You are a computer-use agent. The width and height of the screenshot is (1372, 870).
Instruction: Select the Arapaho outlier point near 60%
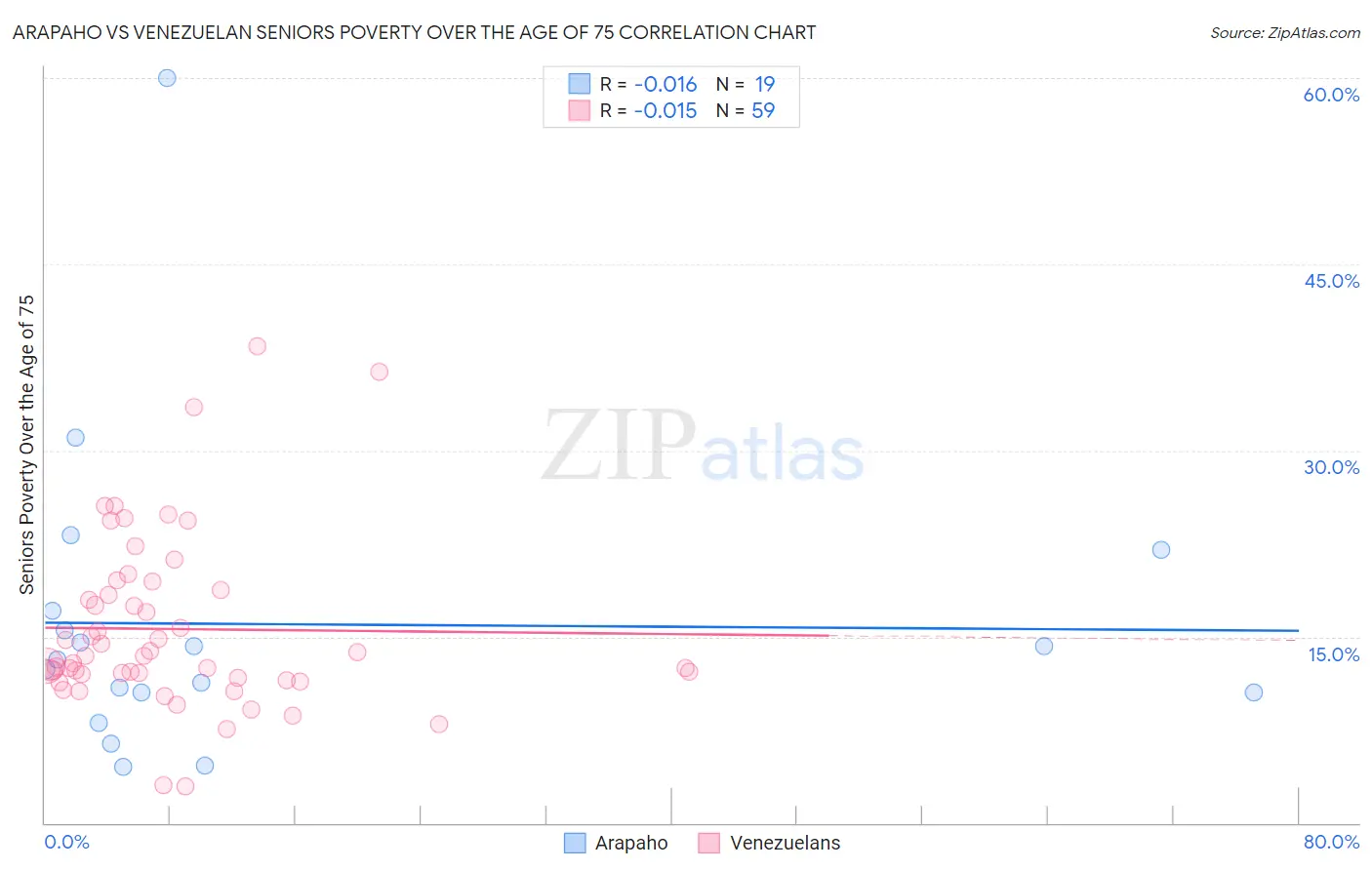tap(167, 78)
